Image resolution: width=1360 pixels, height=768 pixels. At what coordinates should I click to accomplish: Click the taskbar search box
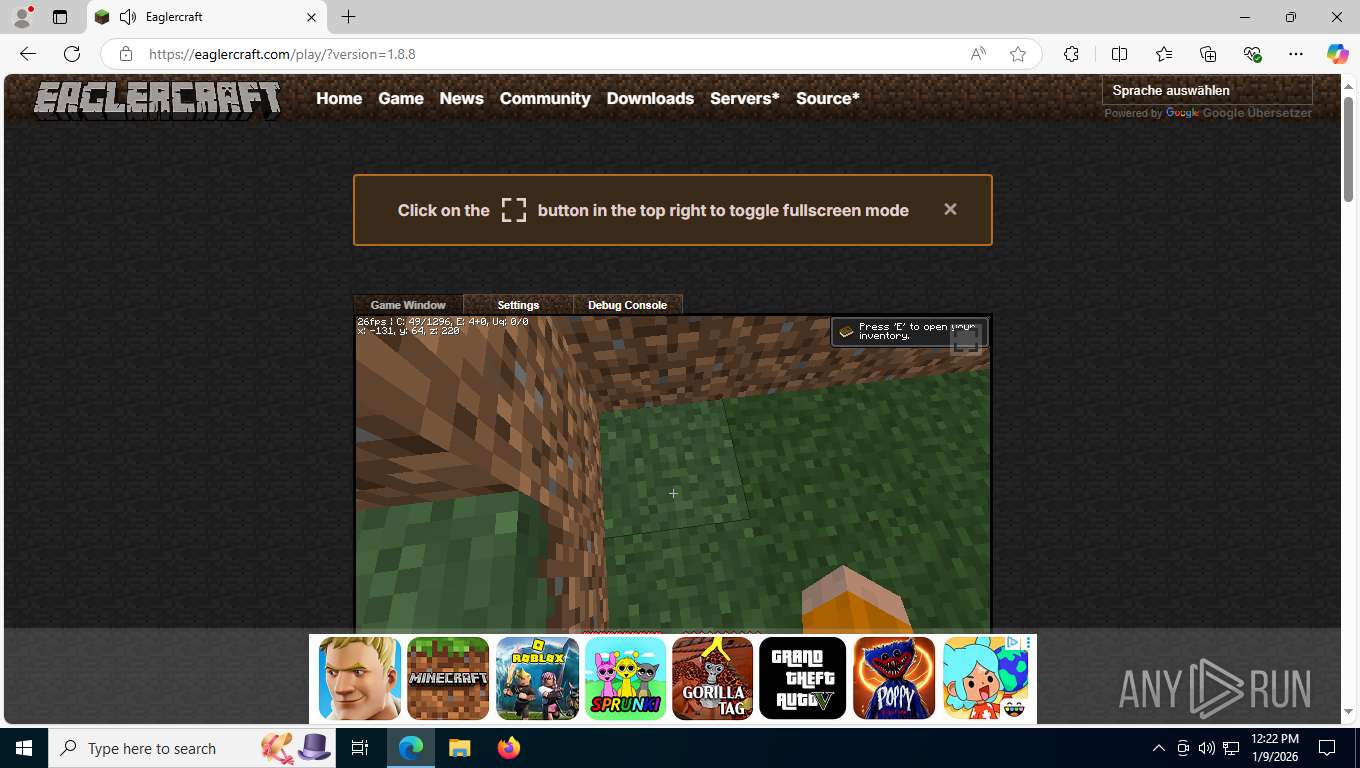pos(193,748)
